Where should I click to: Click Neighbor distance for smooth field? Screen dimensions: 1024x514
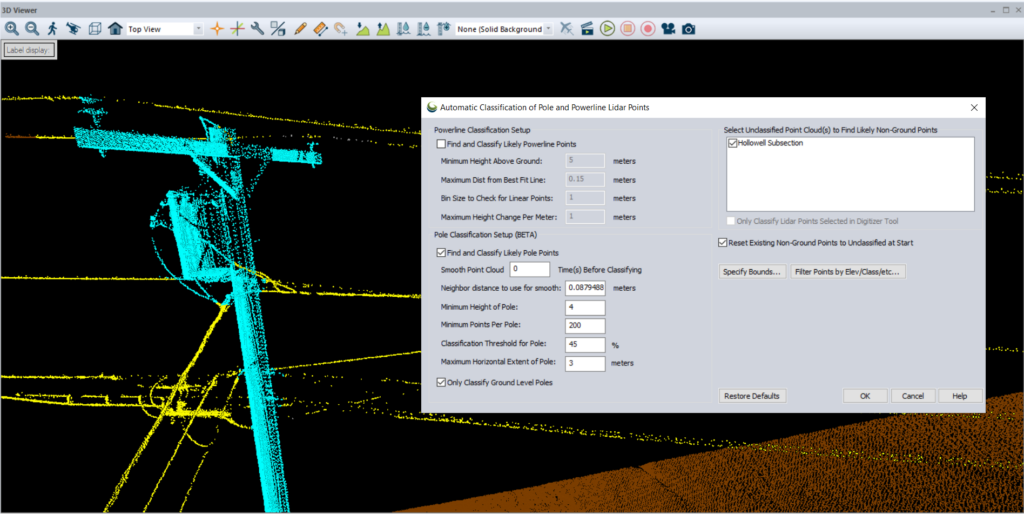coord(585,288)
